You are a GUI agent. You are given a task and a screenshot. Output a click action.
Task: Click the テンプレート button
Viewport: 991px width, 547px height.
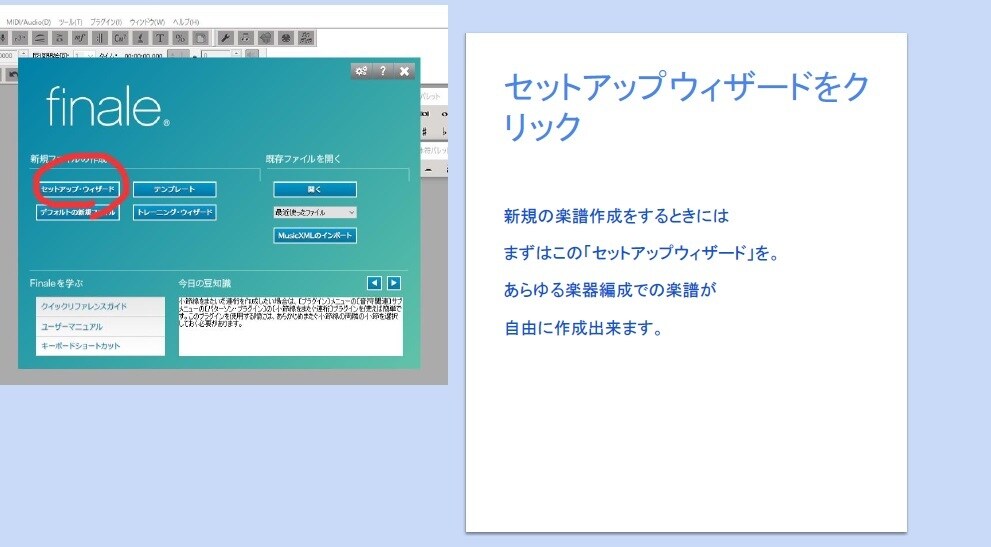[174, 189]
